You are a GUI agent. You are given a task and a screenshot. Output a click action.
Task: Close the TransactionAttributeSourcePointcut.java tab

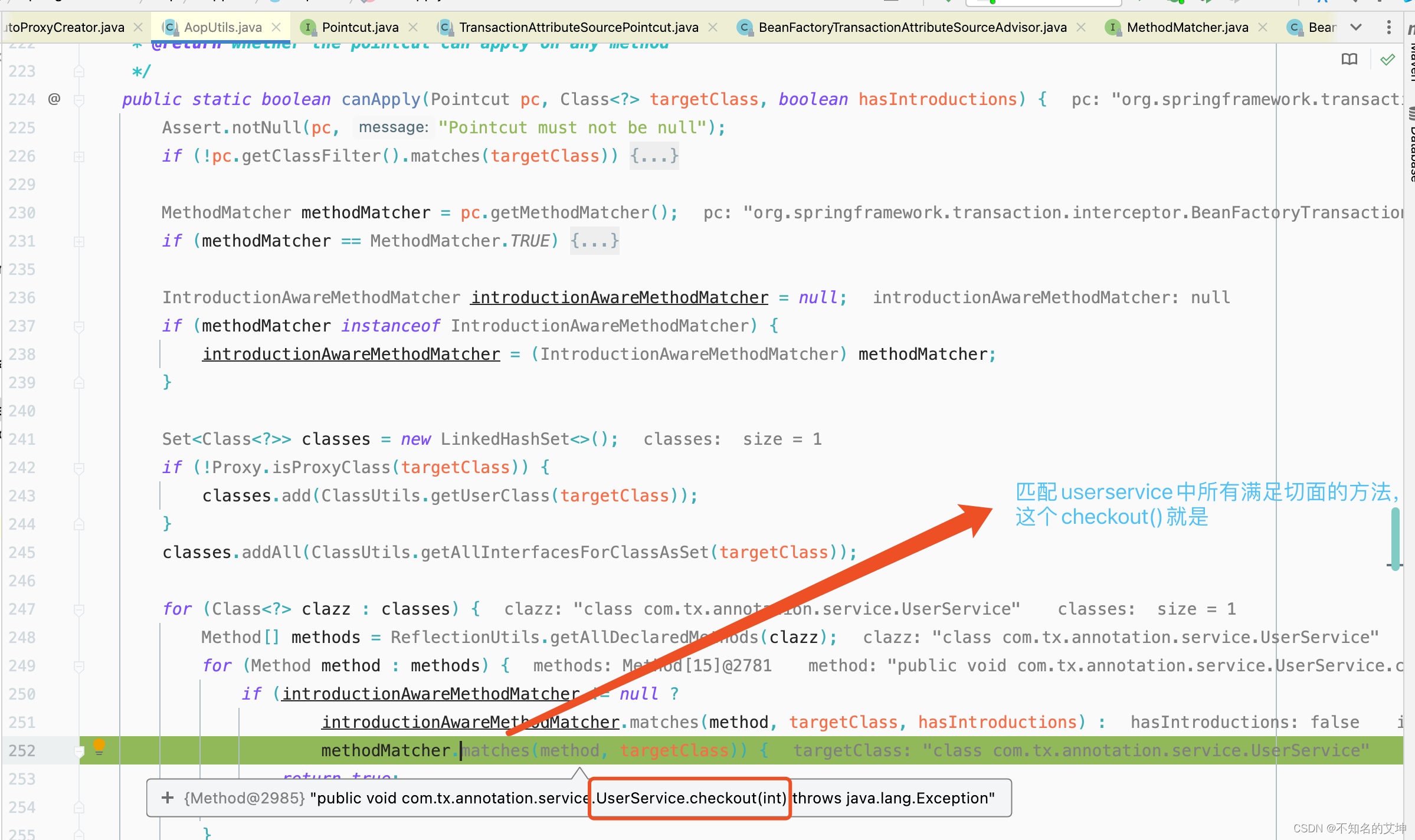pyautogui.click(x=713, y=27)
